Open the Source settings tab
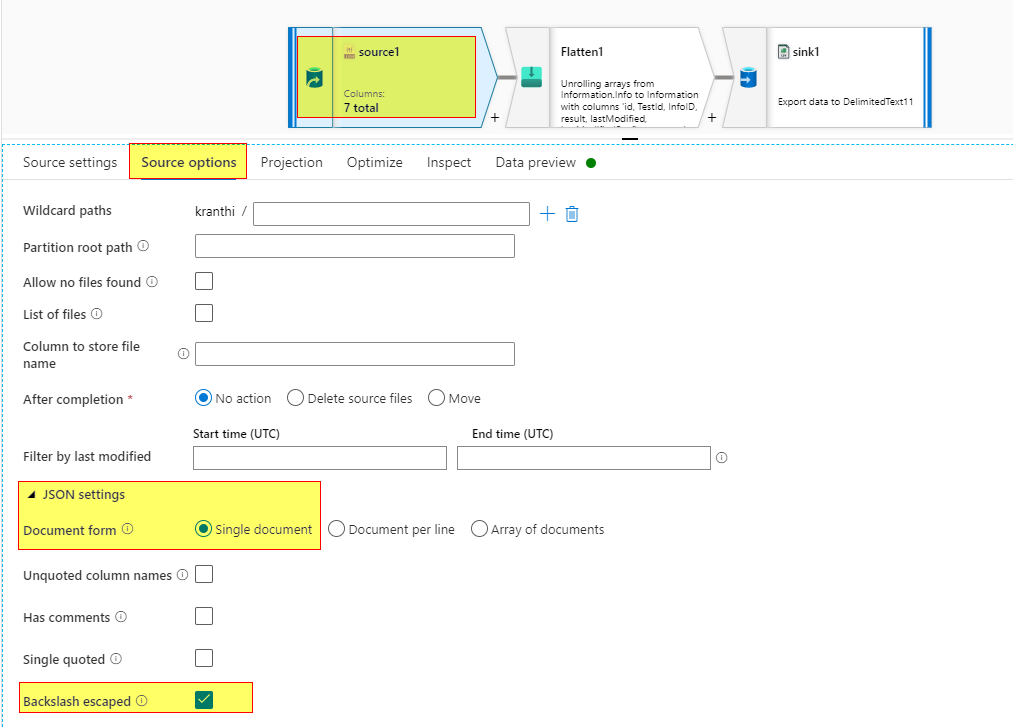 pyautogui.click(x=70, y=162)
